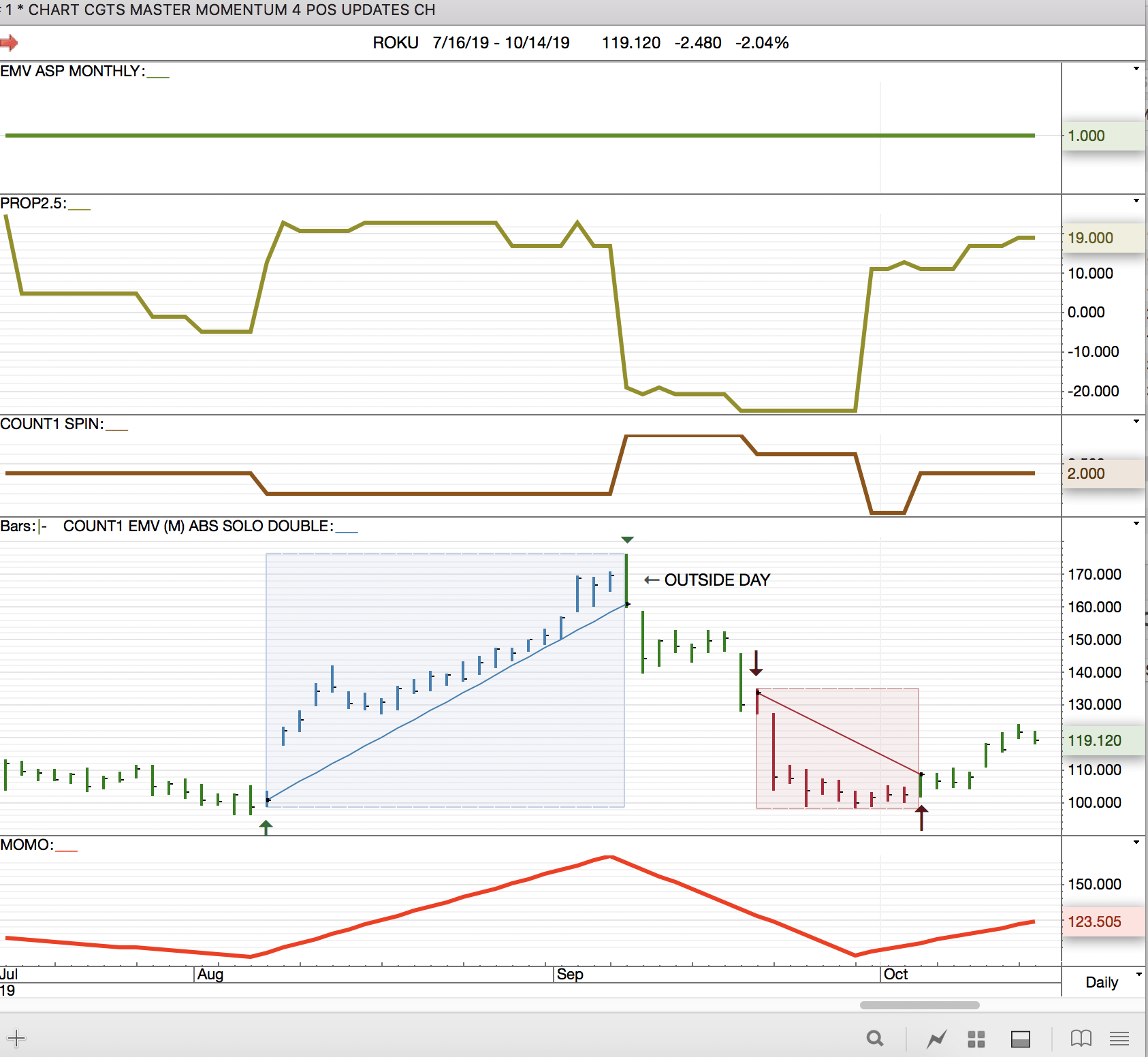Click the 2.000 value tag on COUNT1 SPIN axis

click(1103, 473)
